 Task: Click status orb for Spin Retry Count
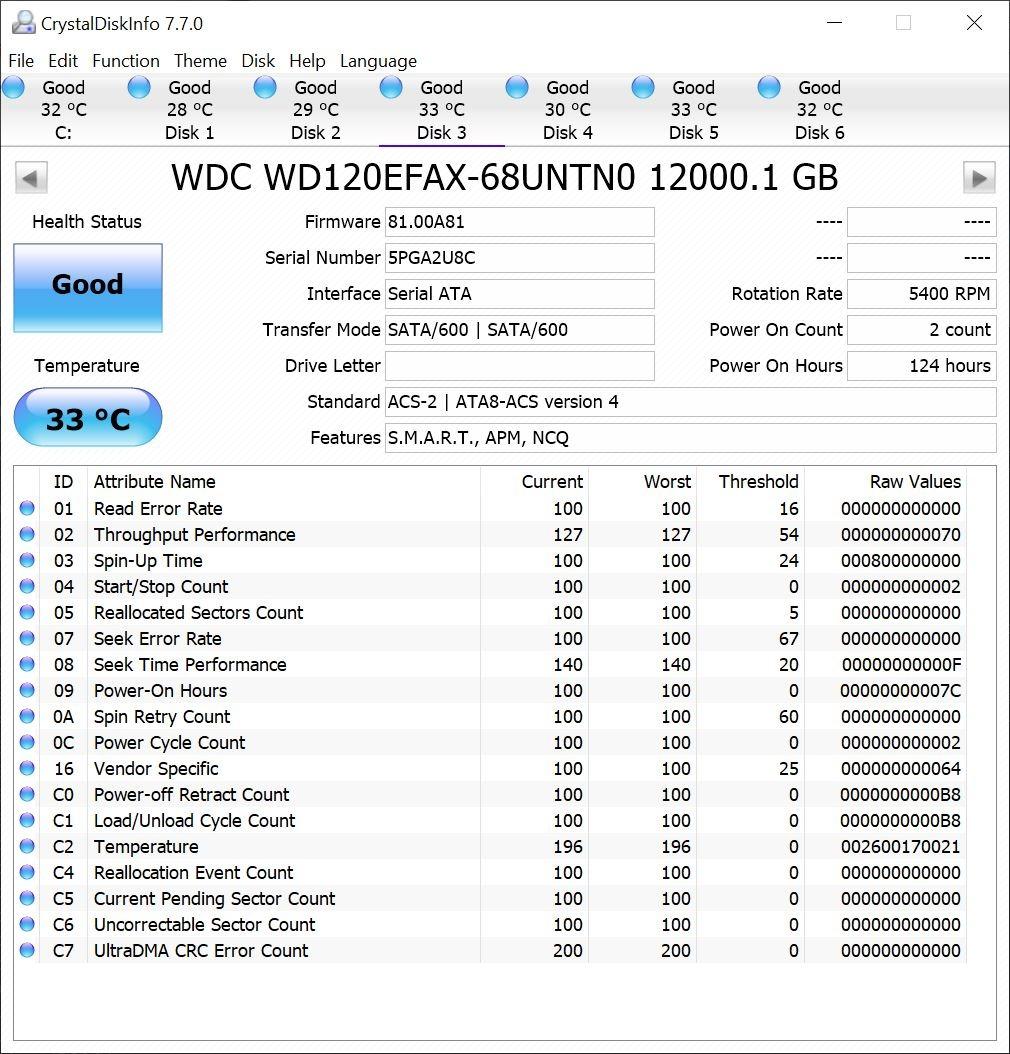click(27, 716)
